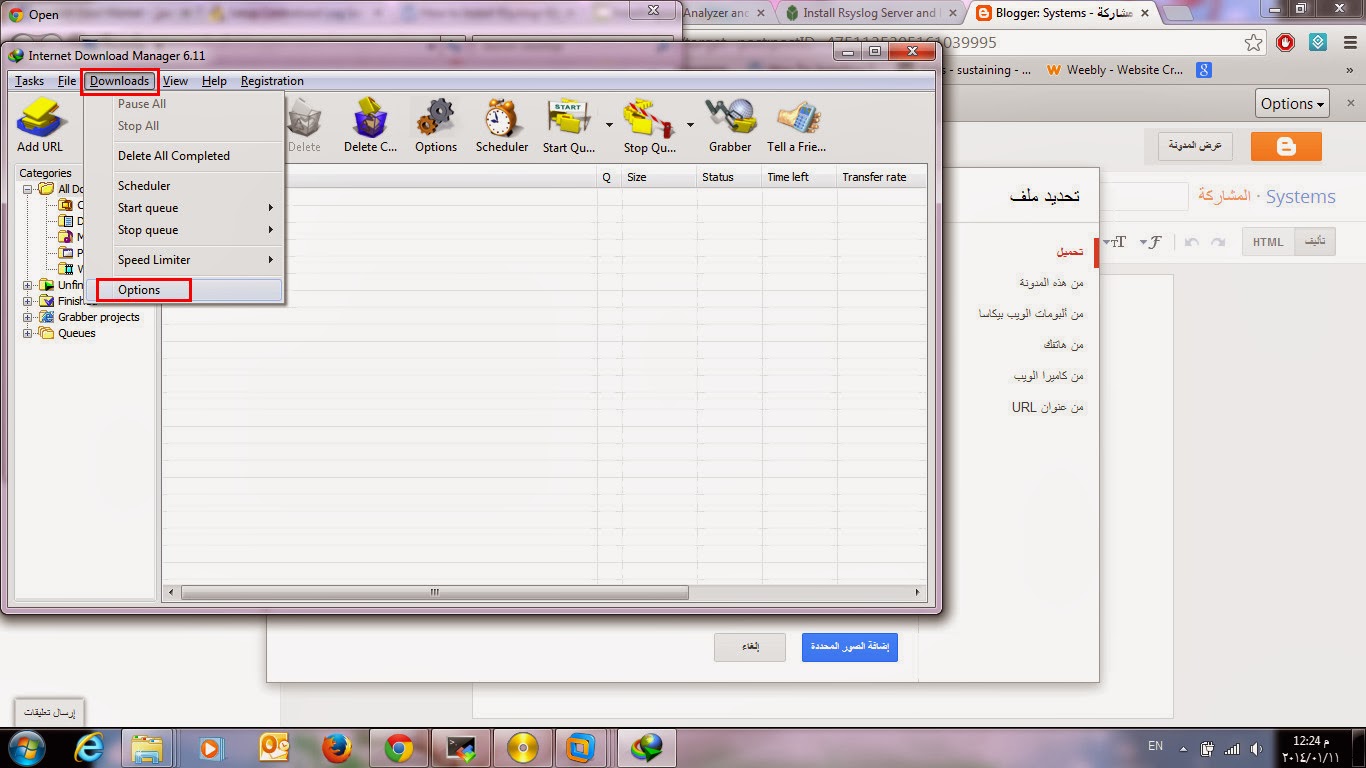The image size is (1366, 768).
Task: Open Firefox from the taskbar
Action: [x=337, y=747]
